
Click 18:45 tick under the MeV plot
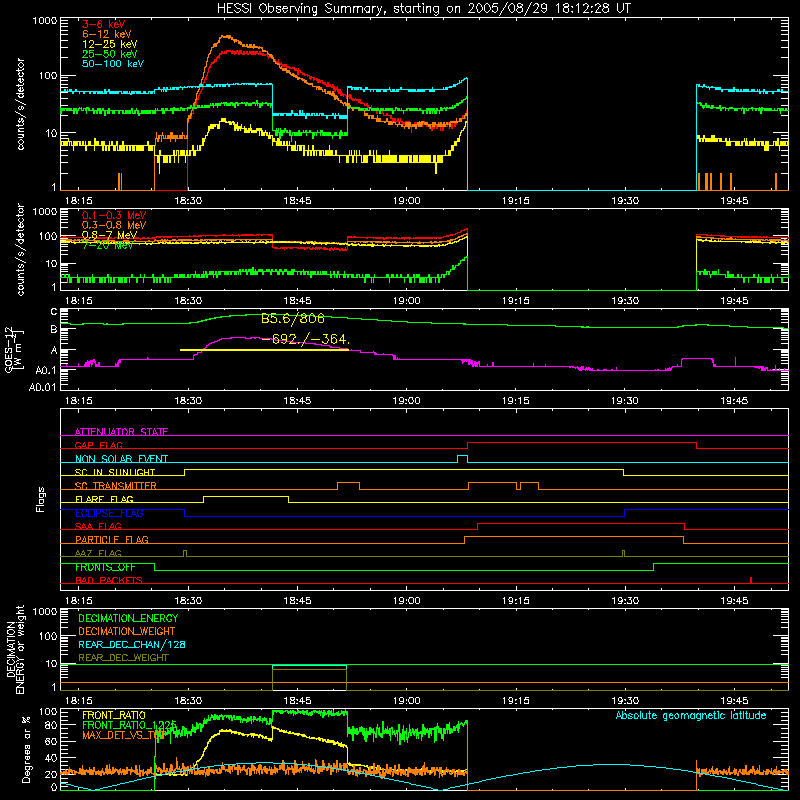297,301
